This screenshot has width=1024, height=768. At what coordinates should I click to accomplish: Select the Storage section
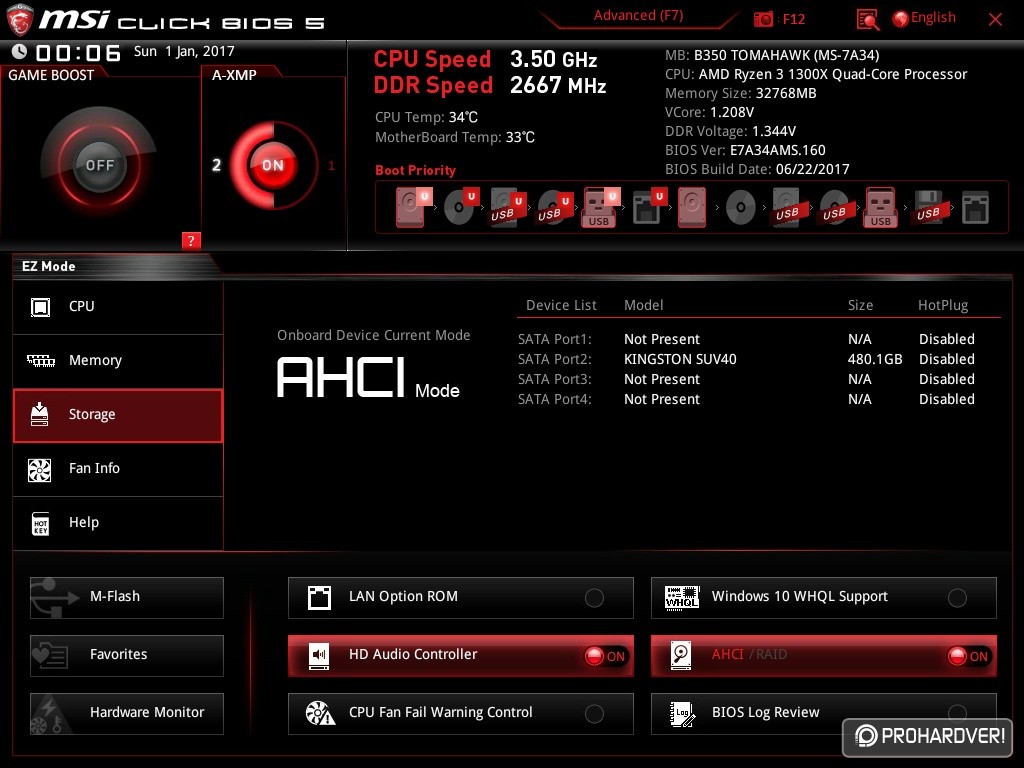[x=118, y=415]
